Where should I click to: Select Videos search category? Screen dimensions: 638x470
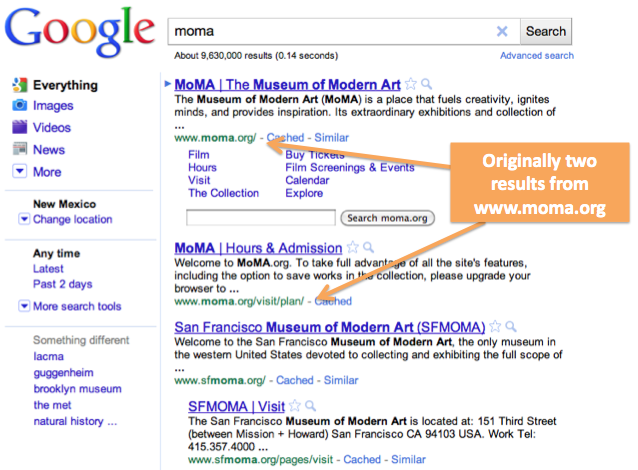(52, 127)
